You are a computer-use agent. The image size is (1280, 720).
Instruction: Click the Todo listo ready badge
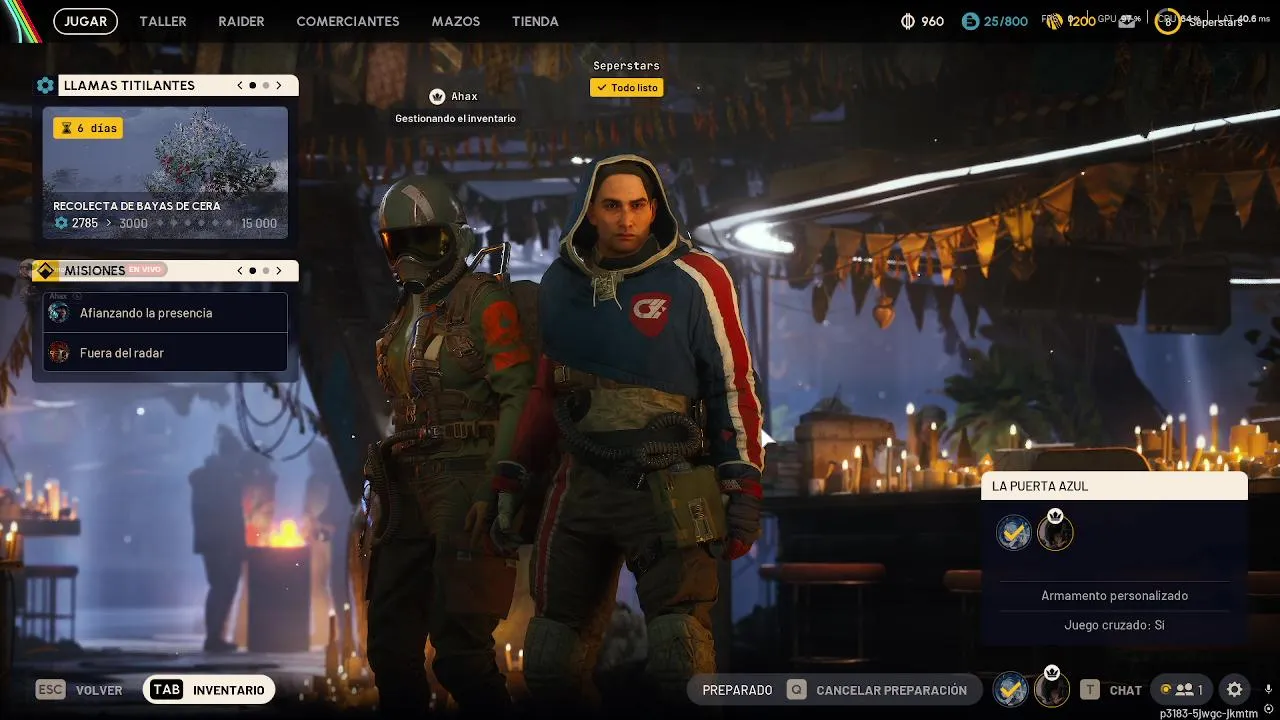pyautogui.click(x=627, y=88)
